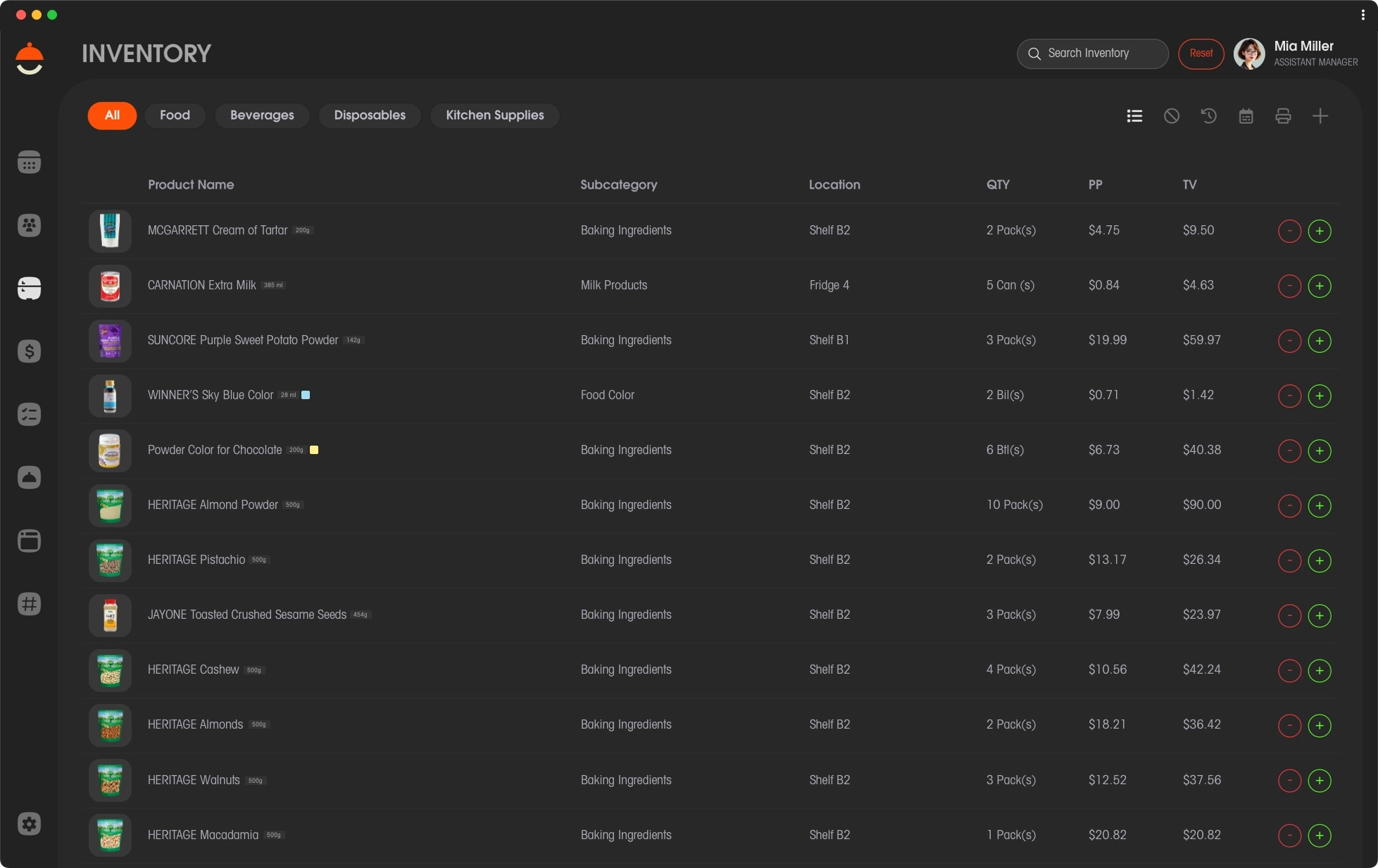Image resolution: width=1378 pixels, height=868 pixels.
Task: Open the dollar sign sidebar icon
Action: (x=29, y=351)
